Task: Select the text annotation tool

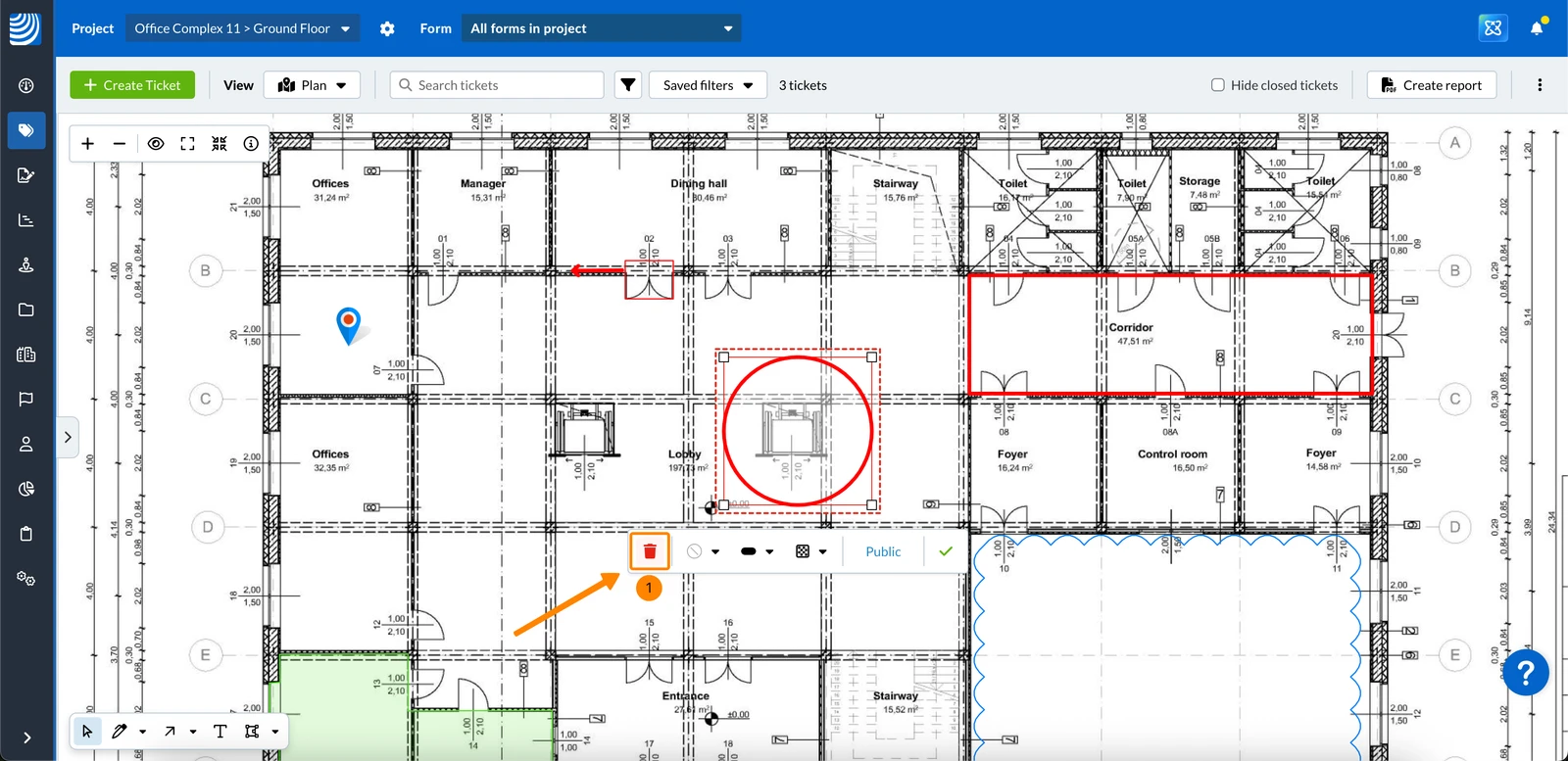Action: (220, 731)
